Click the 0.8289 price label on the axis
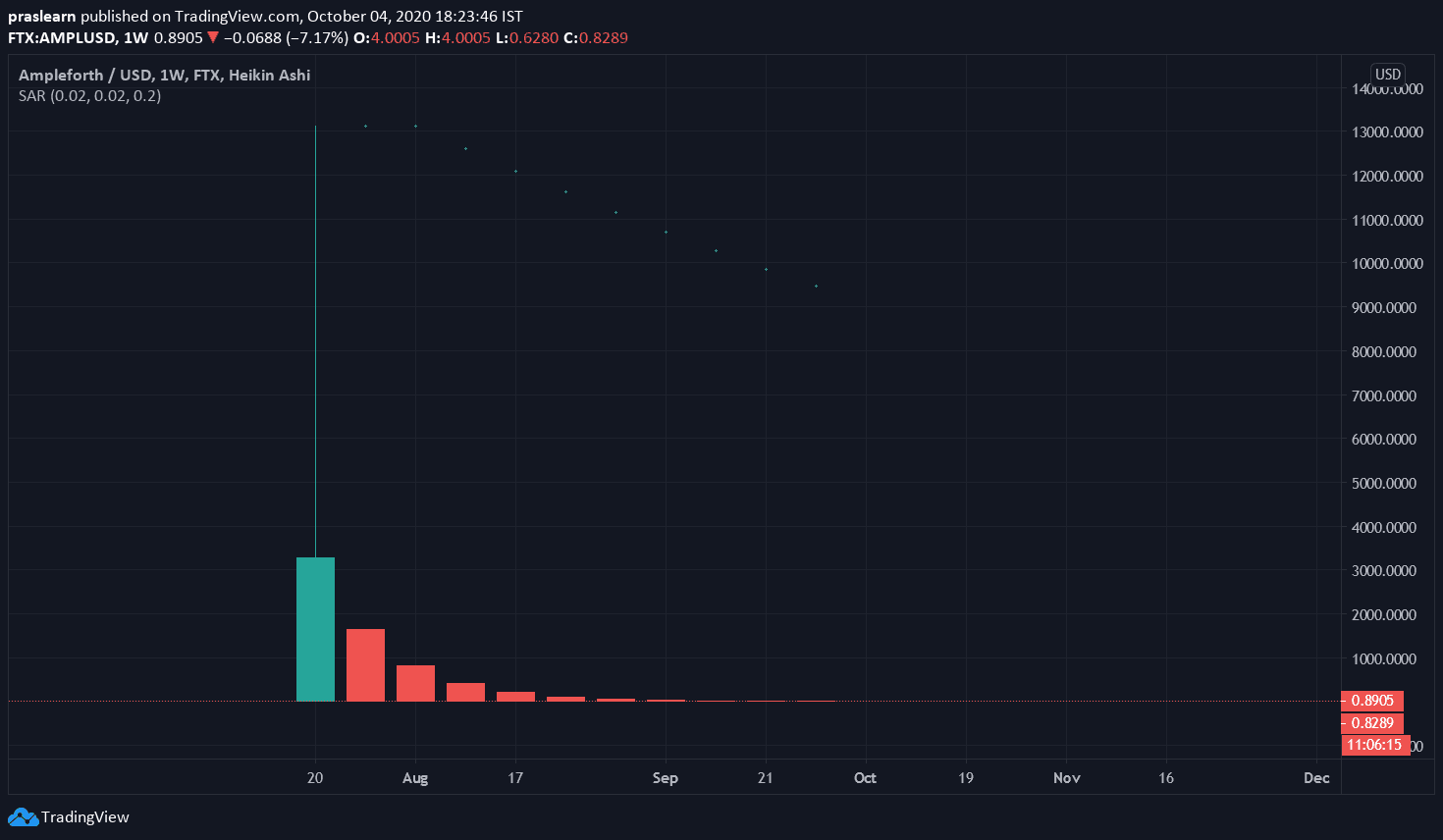This screenshot has width=1443, height=840. click(x=1371, y=723)
